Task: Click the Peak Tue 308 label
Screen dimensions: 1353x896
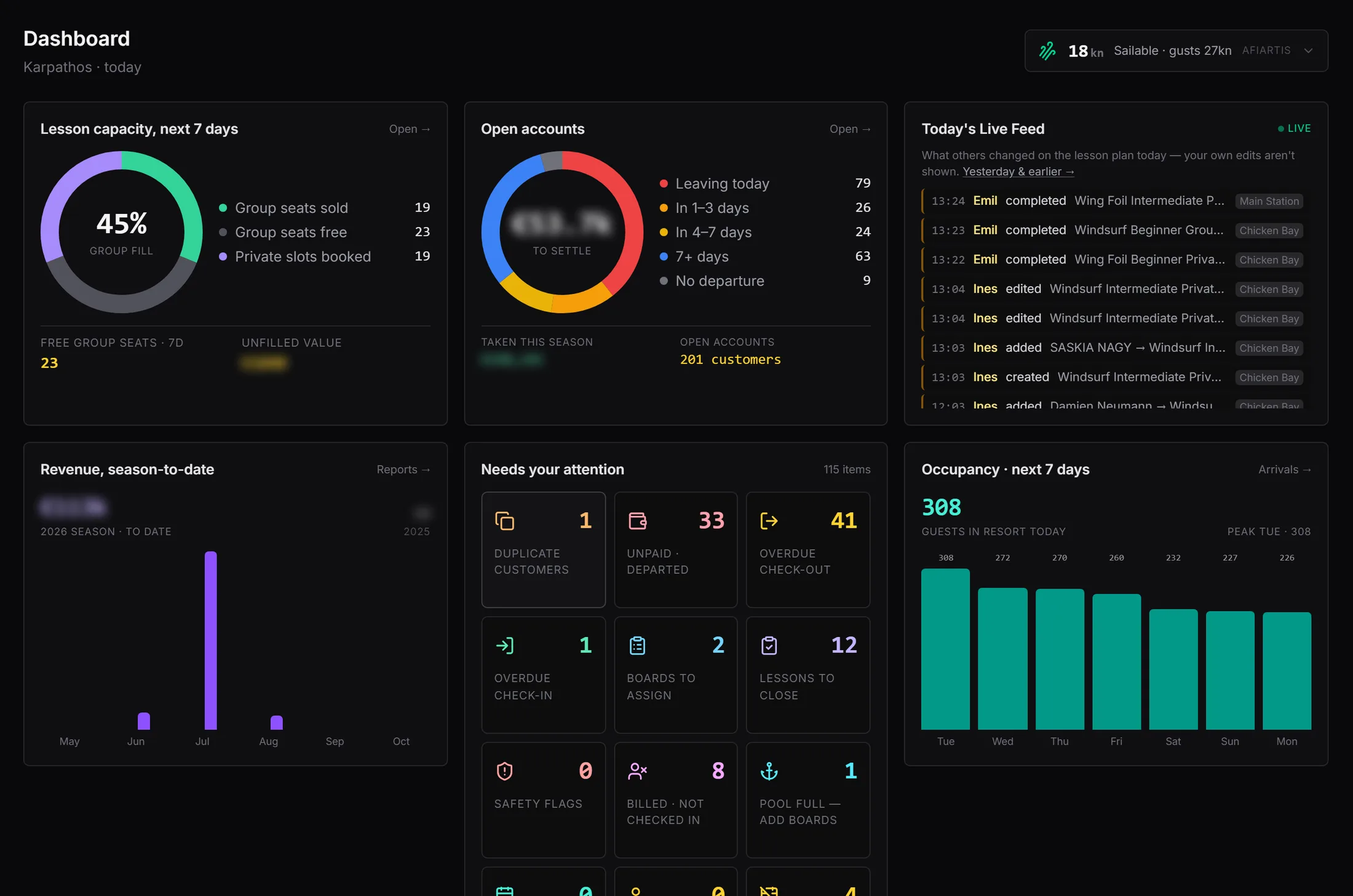Action: tap(1269, 531)
